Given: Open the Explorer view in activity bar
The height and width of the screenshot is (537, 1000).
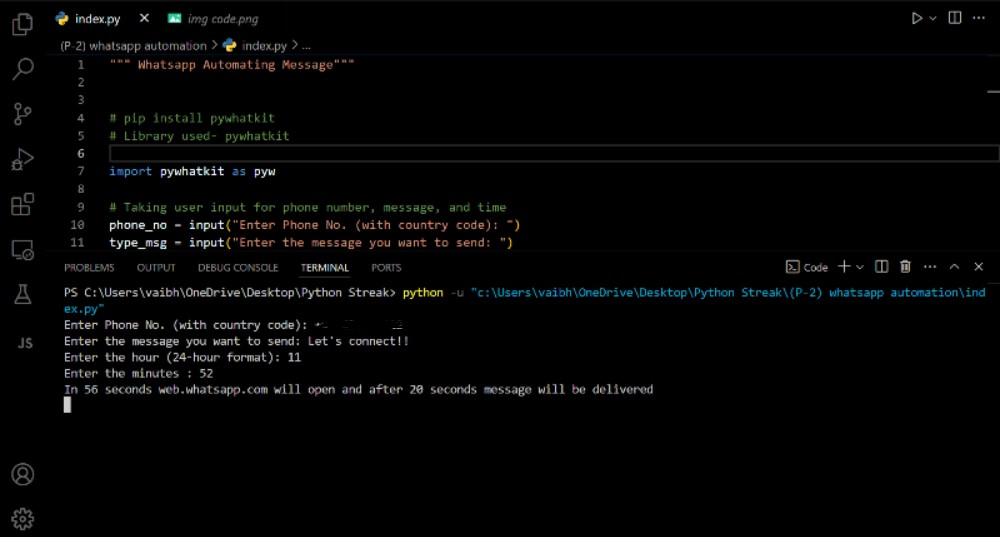Looking at the screenshot, I should coord(22,24).
